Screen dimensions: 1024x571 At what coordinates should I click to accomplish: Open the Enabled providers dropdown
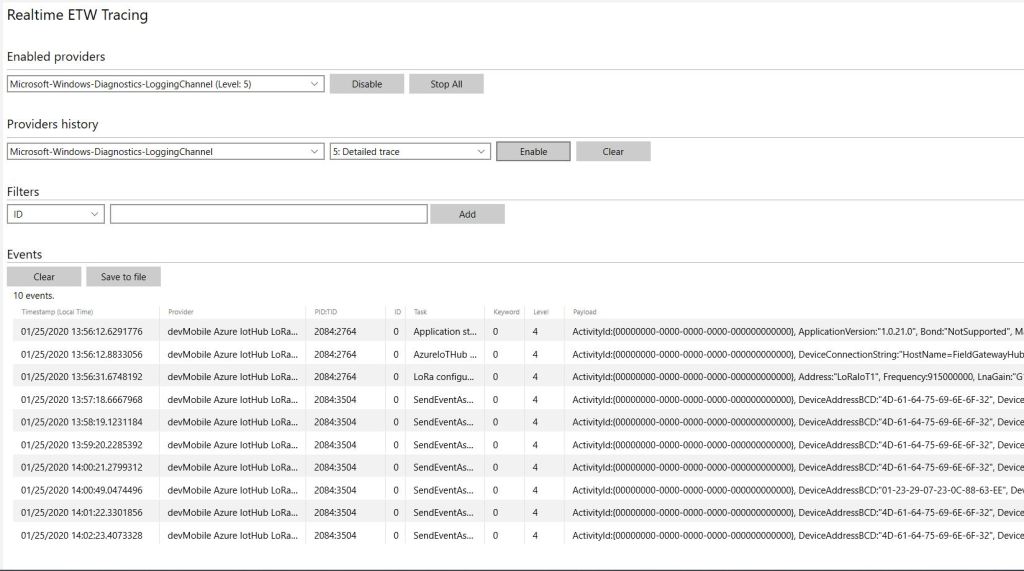click(x=165, y=84)
